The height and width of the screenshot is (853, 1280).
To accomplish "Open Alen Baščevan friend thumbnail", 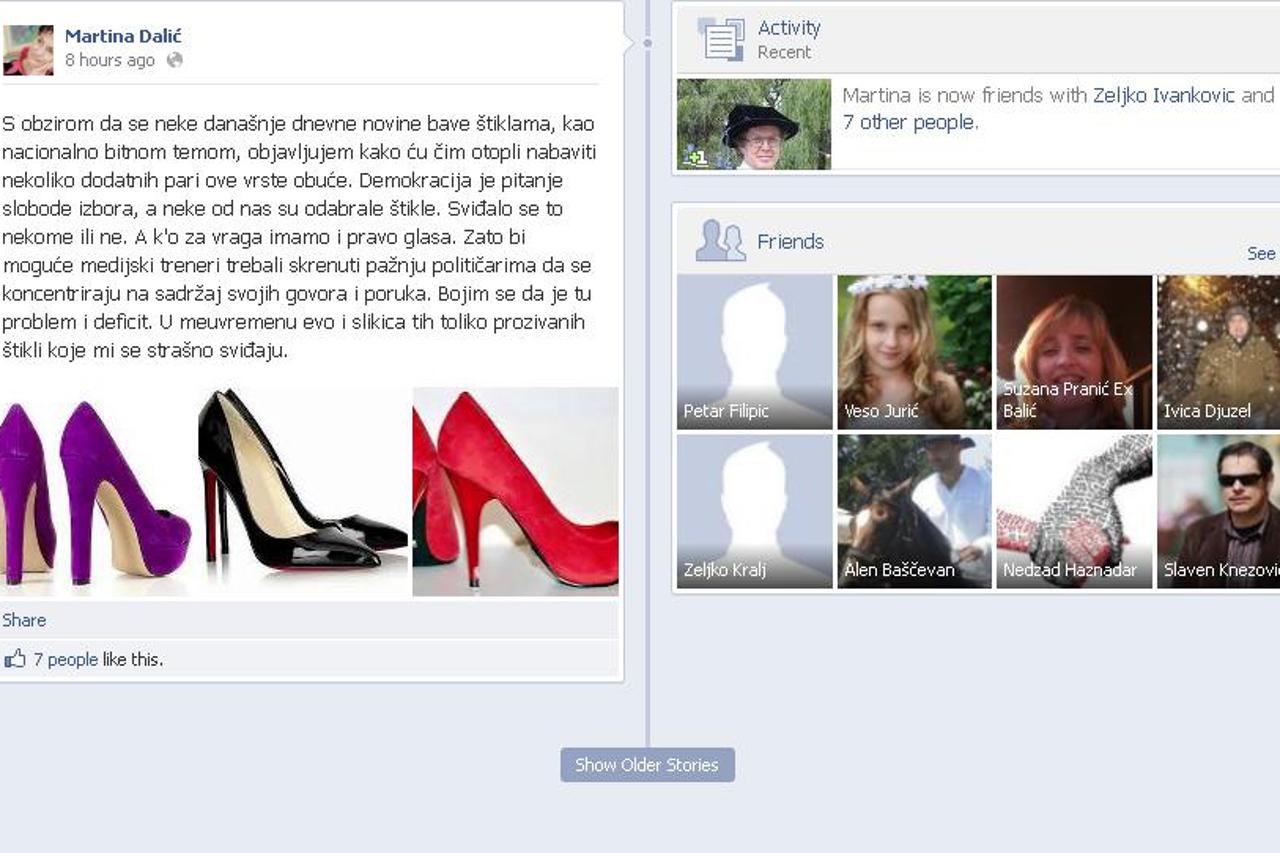I will [x=914, y=511].
